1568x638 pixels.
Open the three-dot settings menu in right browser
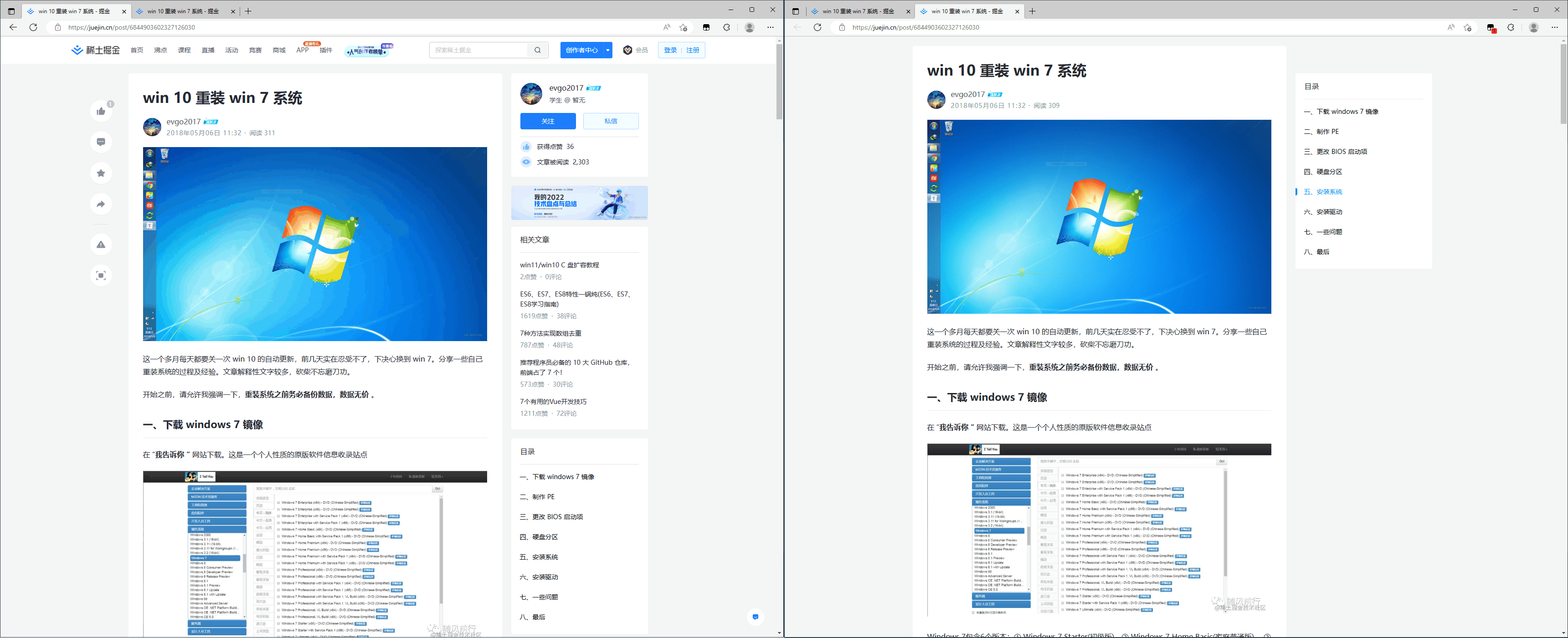pyautogui.click(x=1555, y=27)
